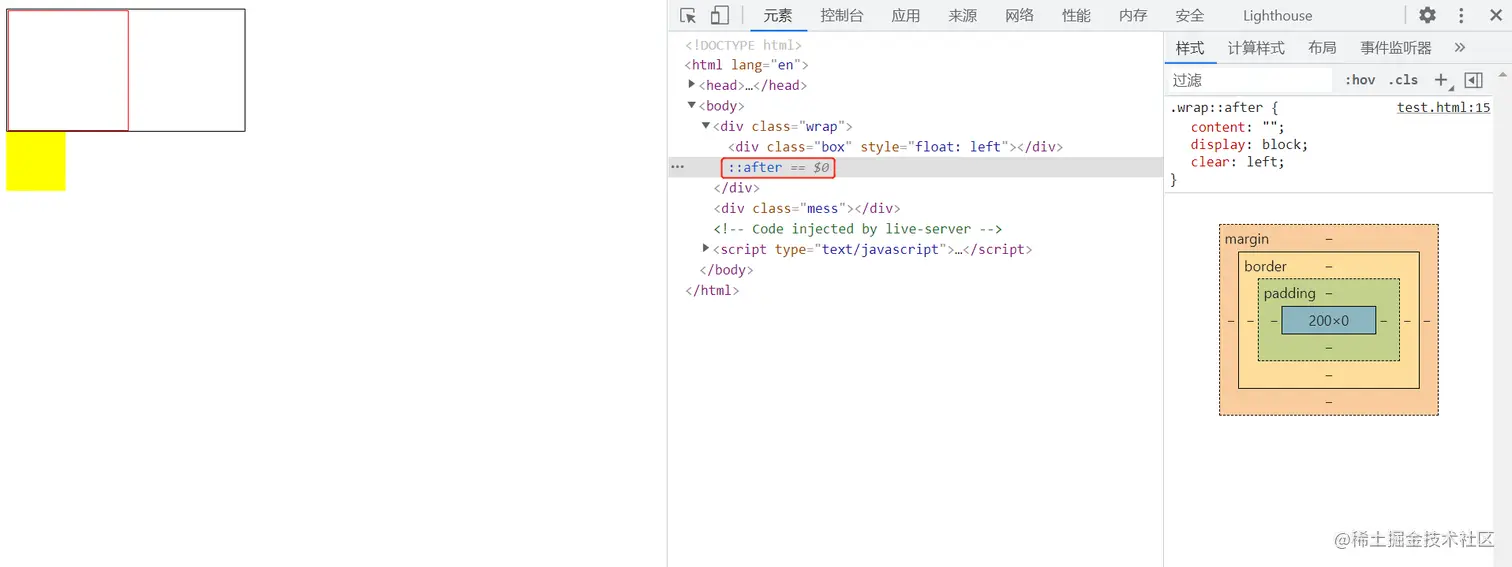Expand the head element node
The image size is (1512, 567).
(692, 85)
